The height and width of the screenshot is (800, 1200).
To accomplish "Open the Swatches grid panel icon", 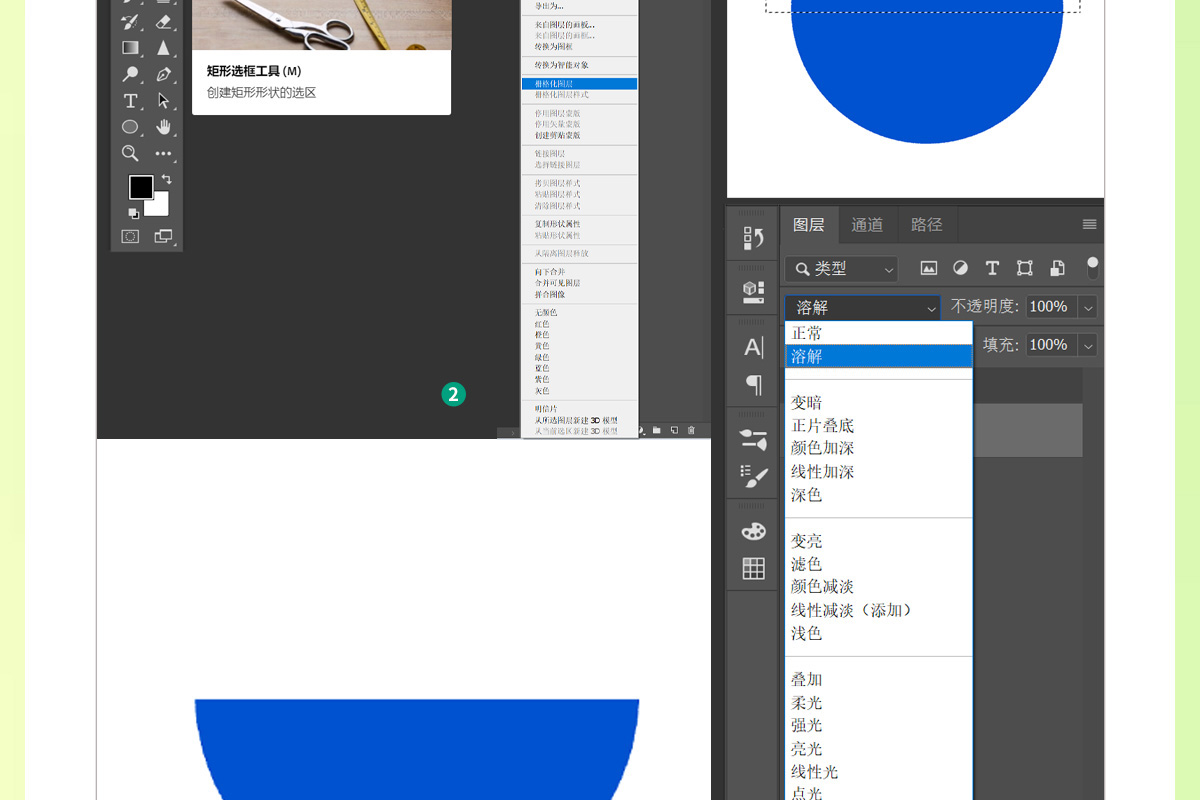I will [x=753, y=569].
